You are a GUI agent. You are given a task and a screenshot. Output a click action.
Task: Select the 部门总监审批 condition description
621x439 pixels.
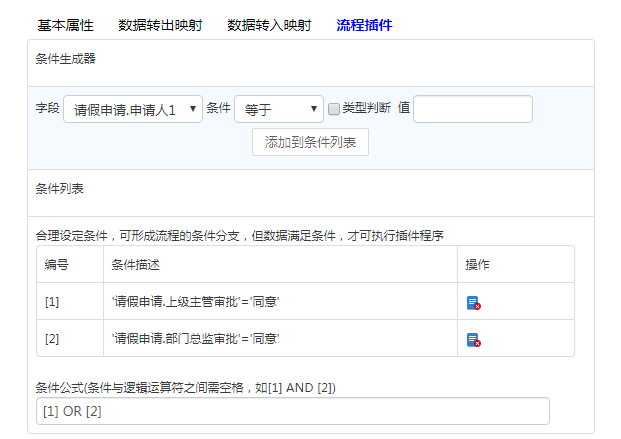(x=195, y=339)
